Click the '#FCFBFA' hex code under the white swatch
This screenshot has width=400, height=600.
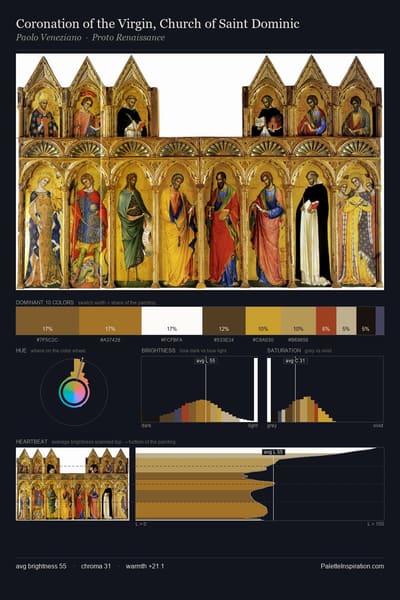pos(171,340)
